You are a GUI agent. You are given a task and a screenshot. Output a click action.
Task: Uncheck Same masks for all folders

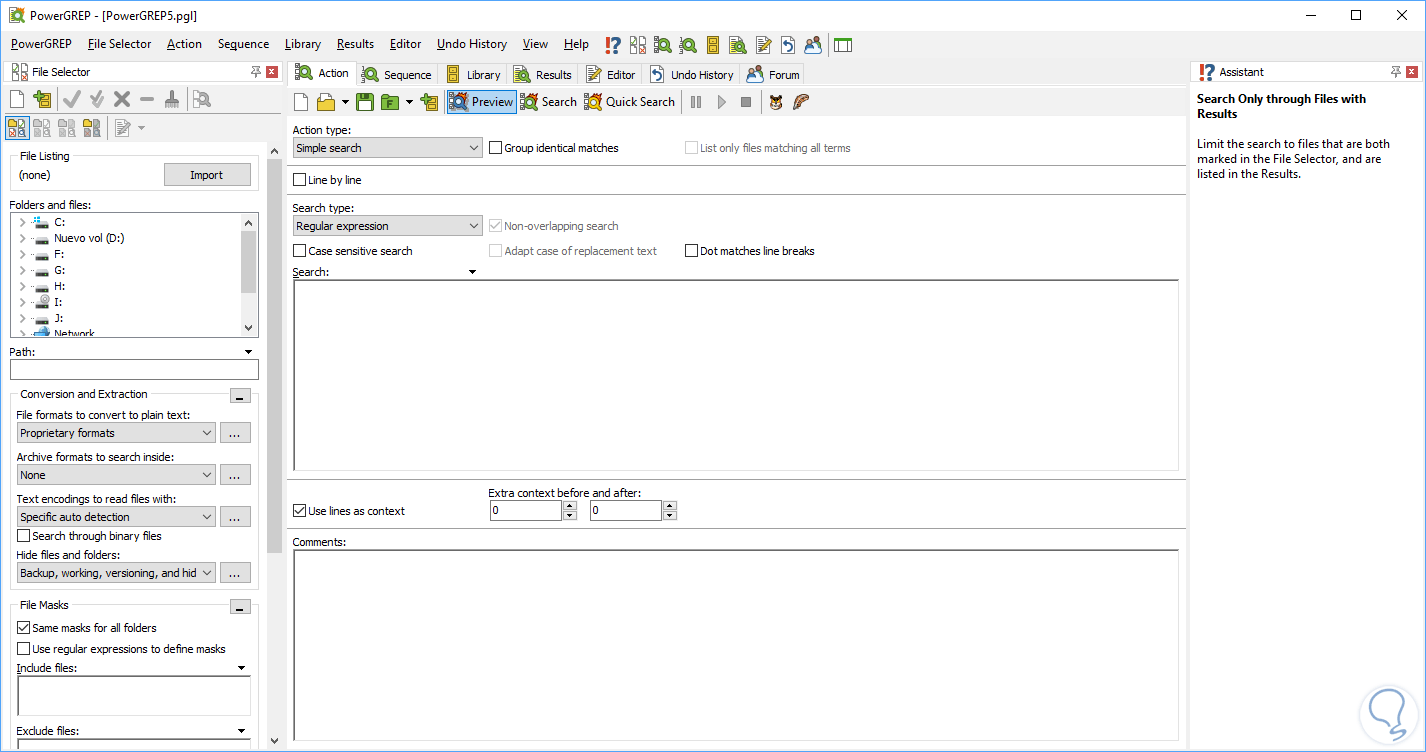tap(24, 628)
